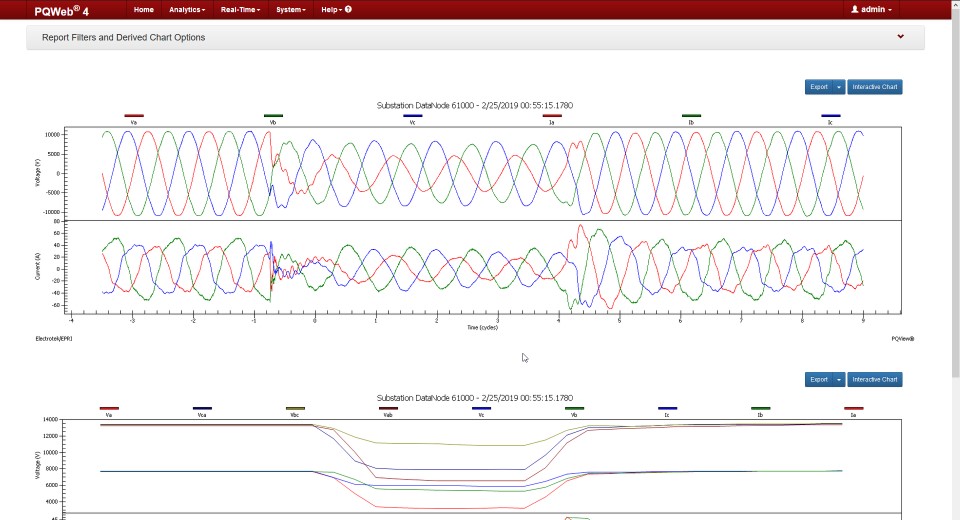Click the Ic legend swatch in waveform chart
This screenshot has width=960, height=520.
830,115
